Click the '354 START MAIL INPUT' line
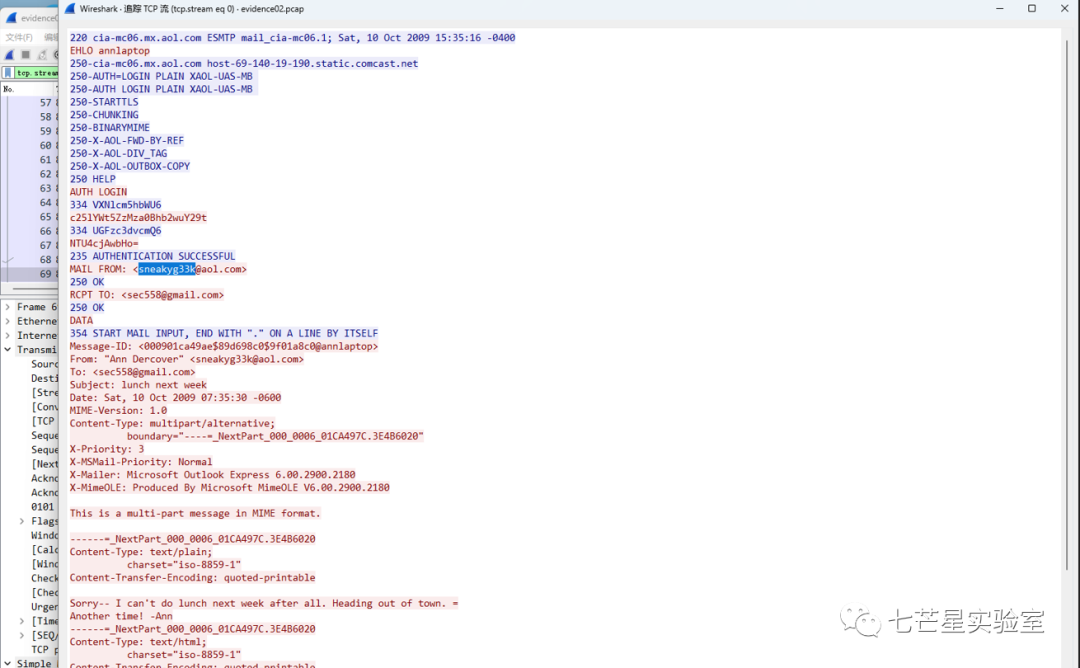 pyautogui.click(x=224, y=333)
